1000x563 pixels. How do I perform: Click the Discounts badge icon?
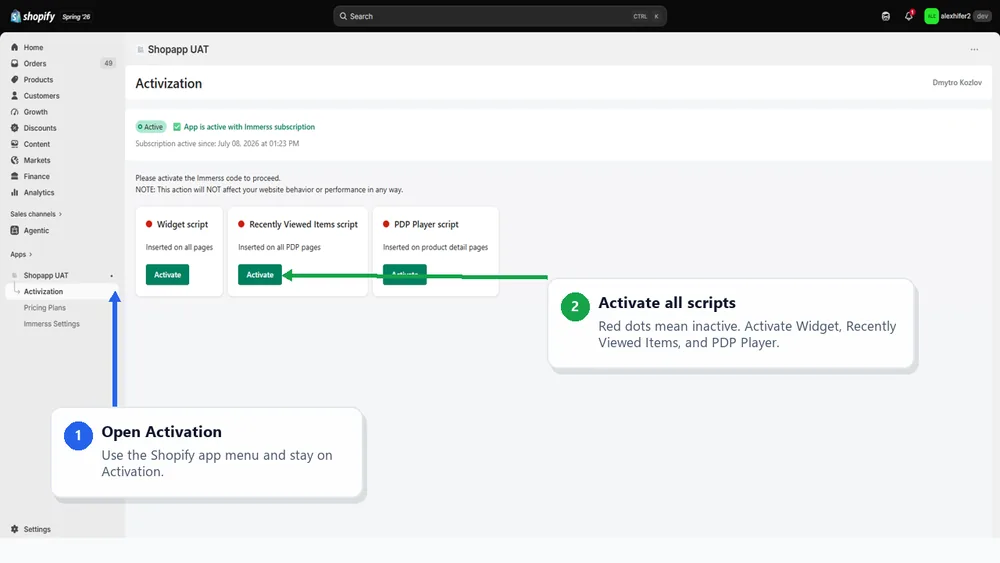[x=15, y=128]
